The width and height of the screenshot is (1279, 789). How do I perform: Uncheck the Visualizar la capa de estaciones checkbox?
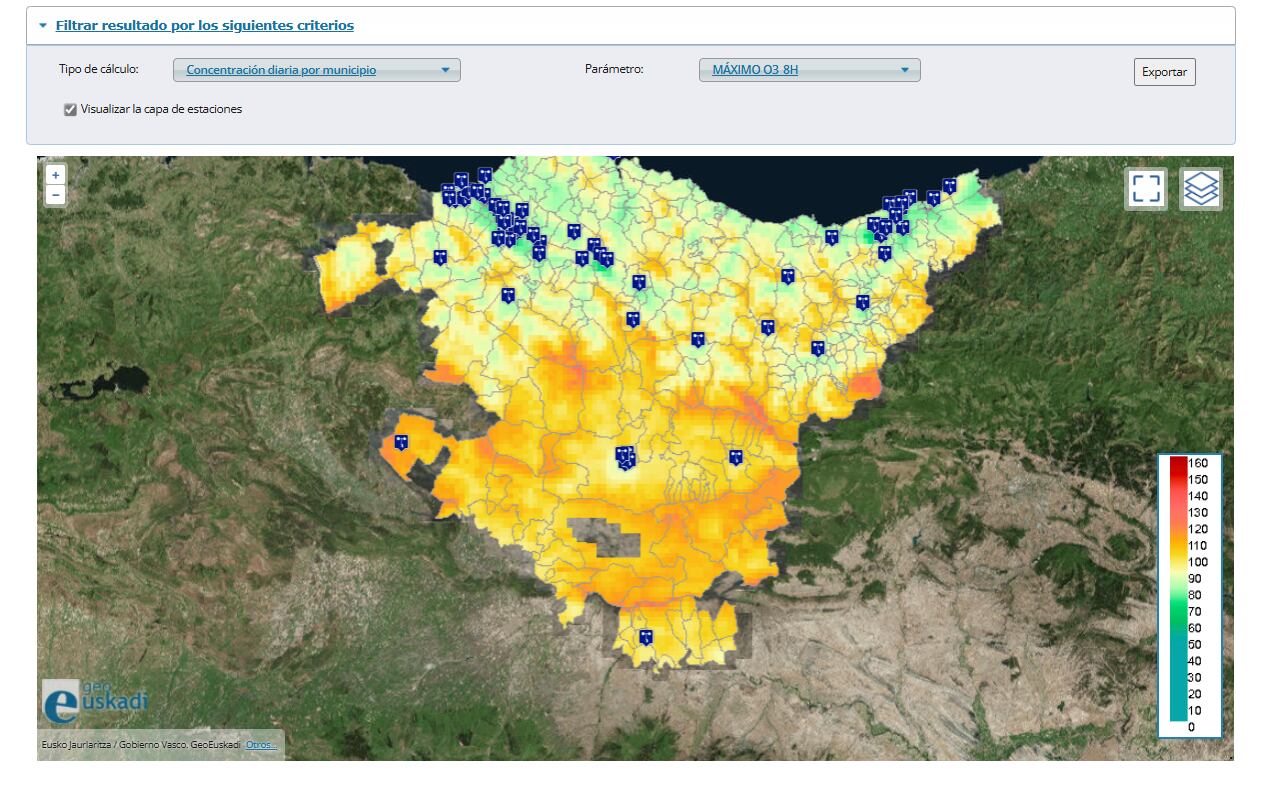point(70,110)
